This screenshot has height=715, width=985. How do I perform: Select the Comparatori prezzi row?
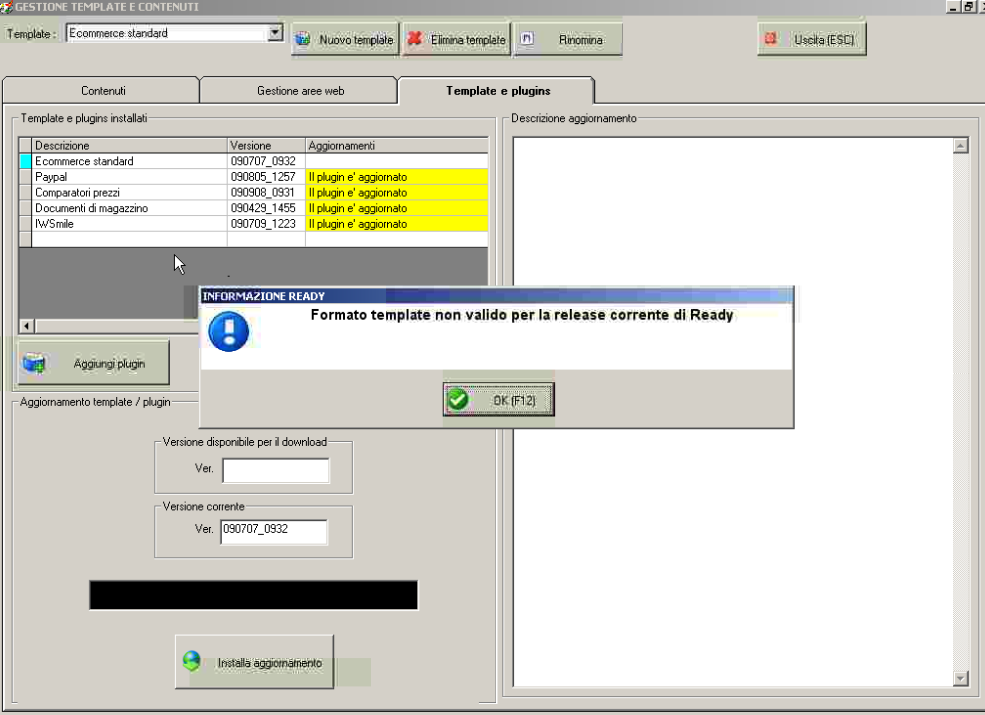253,192
